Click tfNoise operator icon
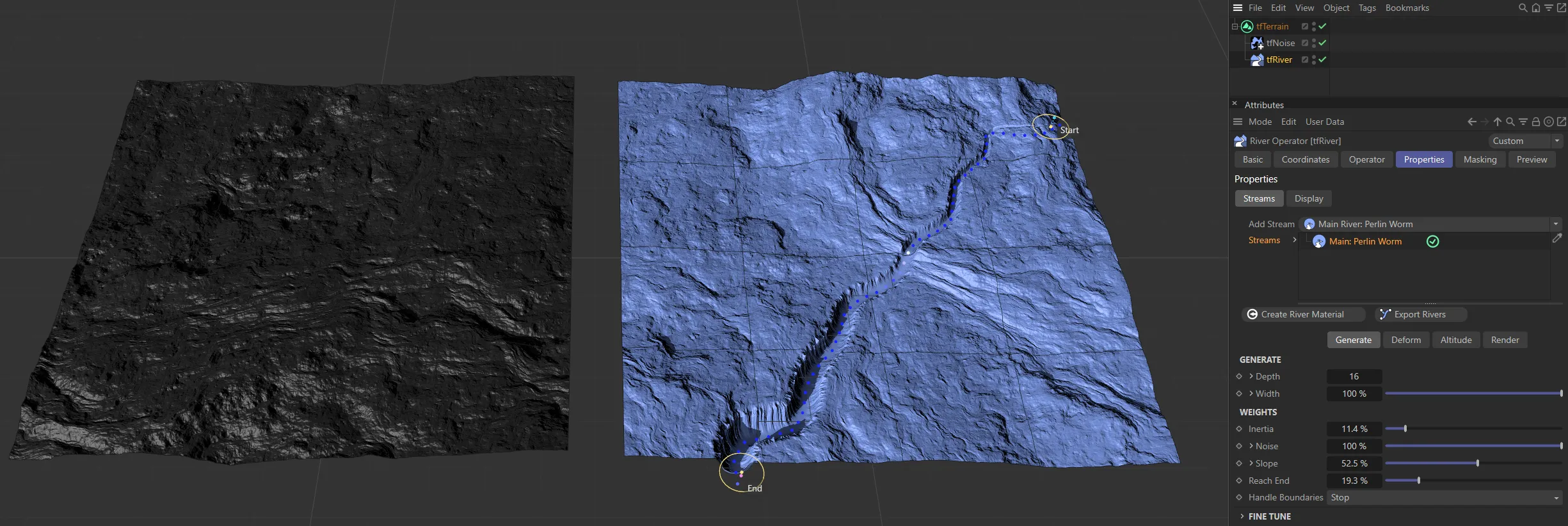The height and width of the screenshot is (526, 1568). tap(1257, 43)
